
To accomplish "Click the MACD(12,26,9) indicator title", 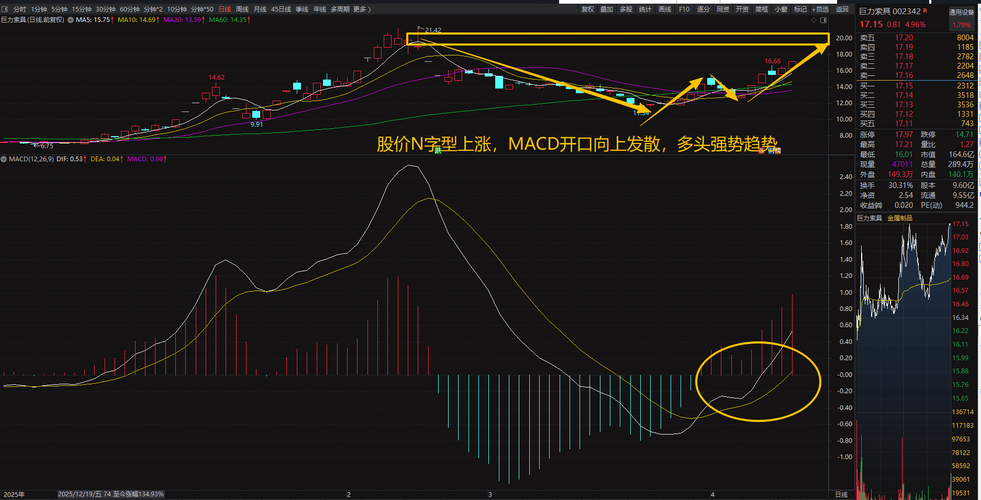I will tap(31, 160).
